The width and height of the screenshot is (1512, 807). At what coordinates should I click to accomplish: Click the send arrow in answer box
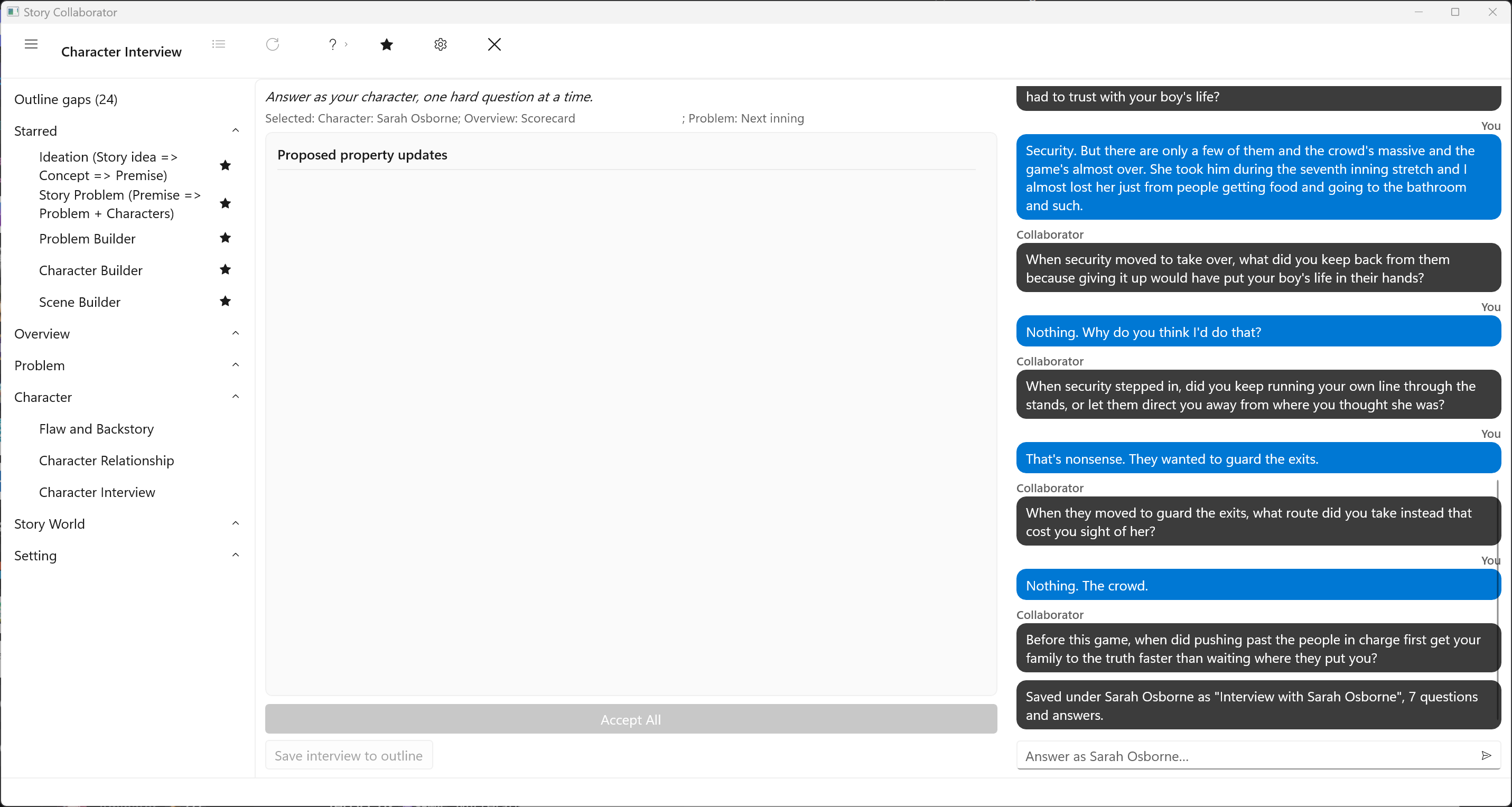(1486, 755)
